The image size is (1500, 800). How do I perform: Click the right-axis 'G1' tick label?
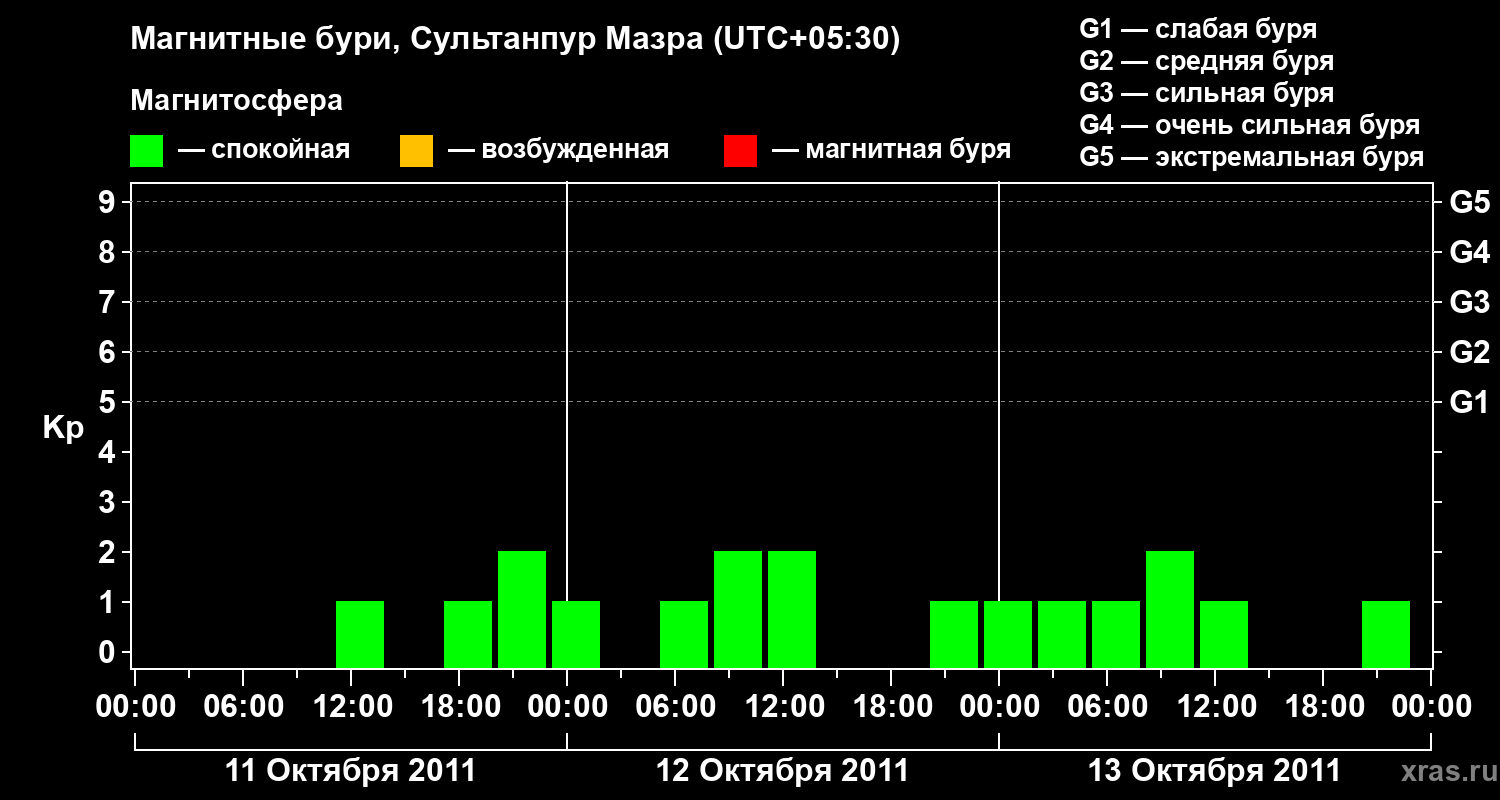[x=1469, y=402]
